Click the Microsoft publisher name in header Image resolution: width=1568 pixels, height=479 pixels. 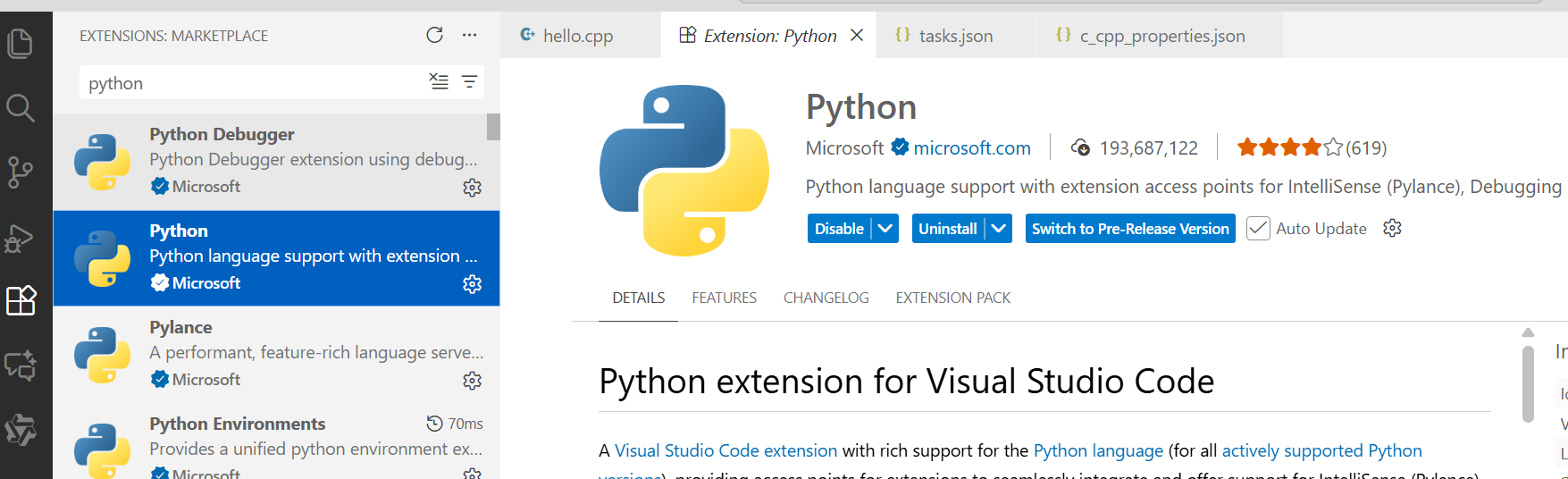point(844,147)
